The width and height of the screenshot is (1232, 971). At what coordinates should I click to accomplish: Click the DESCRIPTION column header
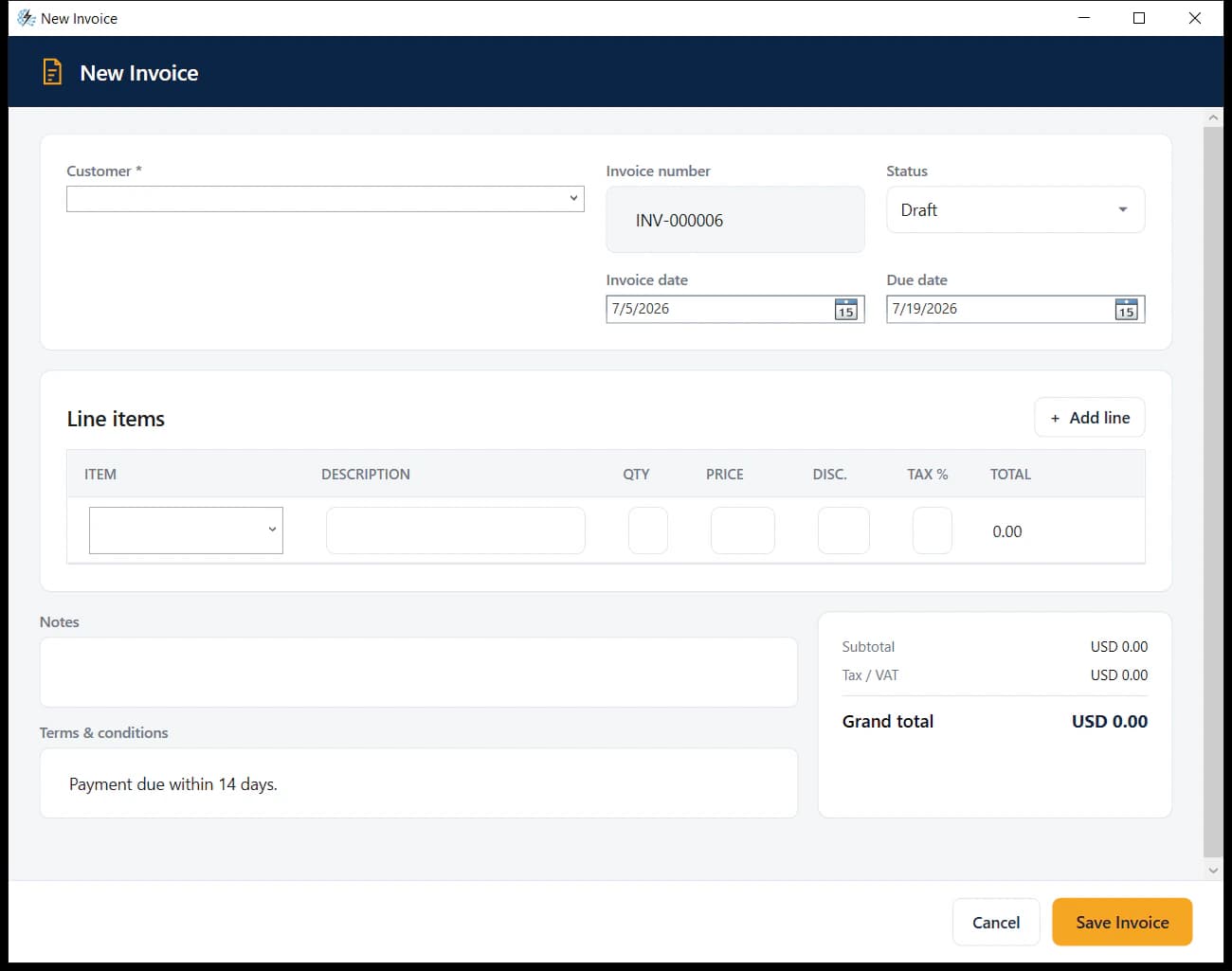(x=366, y=474)
